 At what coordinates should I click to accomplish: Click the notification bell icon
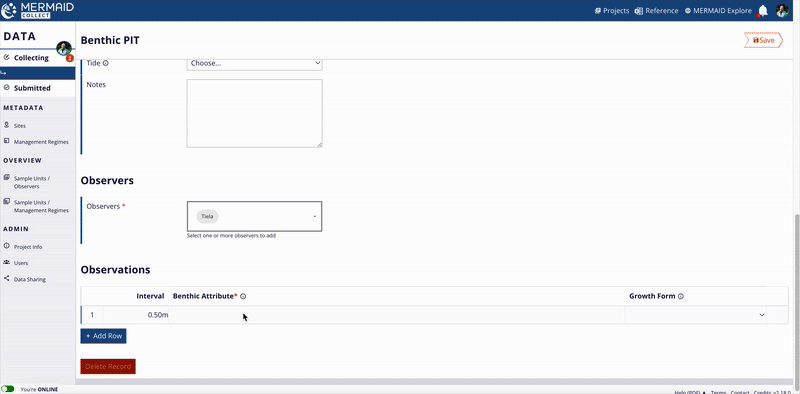(x=763, y=11)
